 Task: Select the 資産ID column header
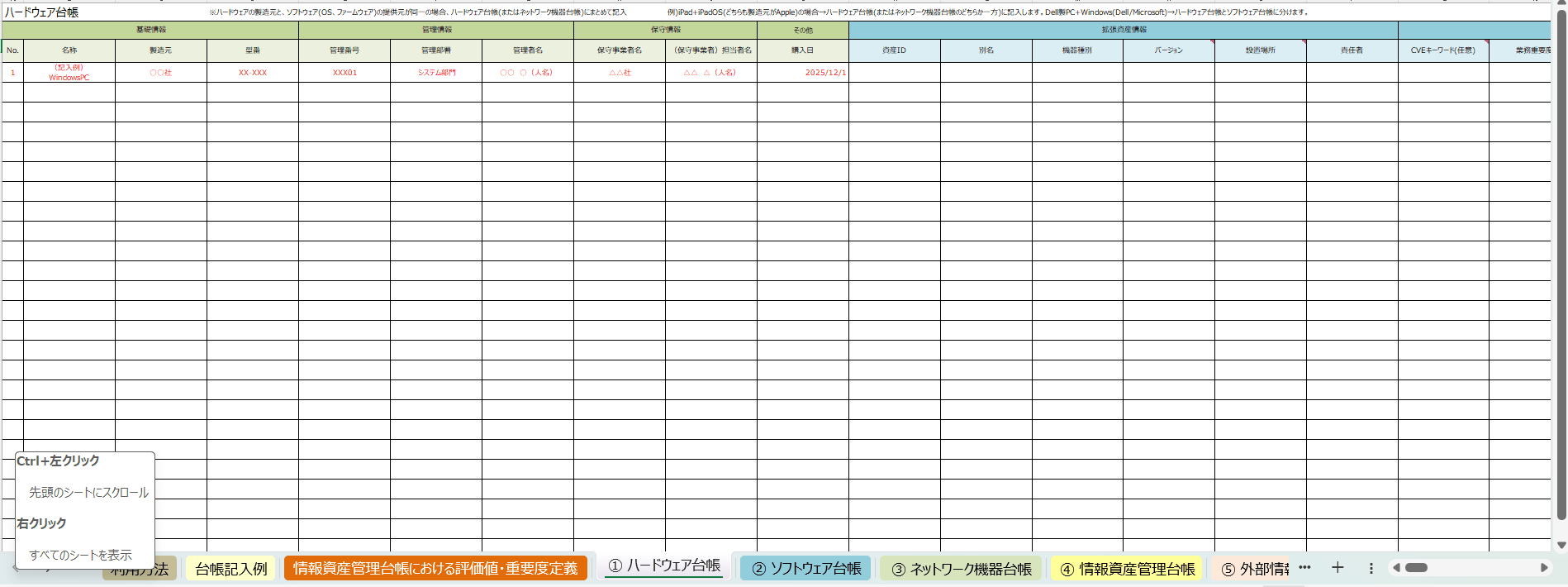(895, 50)
